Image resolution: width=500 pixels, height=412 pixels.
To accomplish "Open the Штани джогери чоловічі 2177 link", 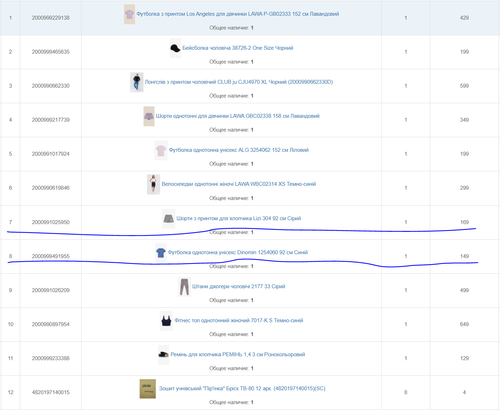I will [x=239, y=286].
